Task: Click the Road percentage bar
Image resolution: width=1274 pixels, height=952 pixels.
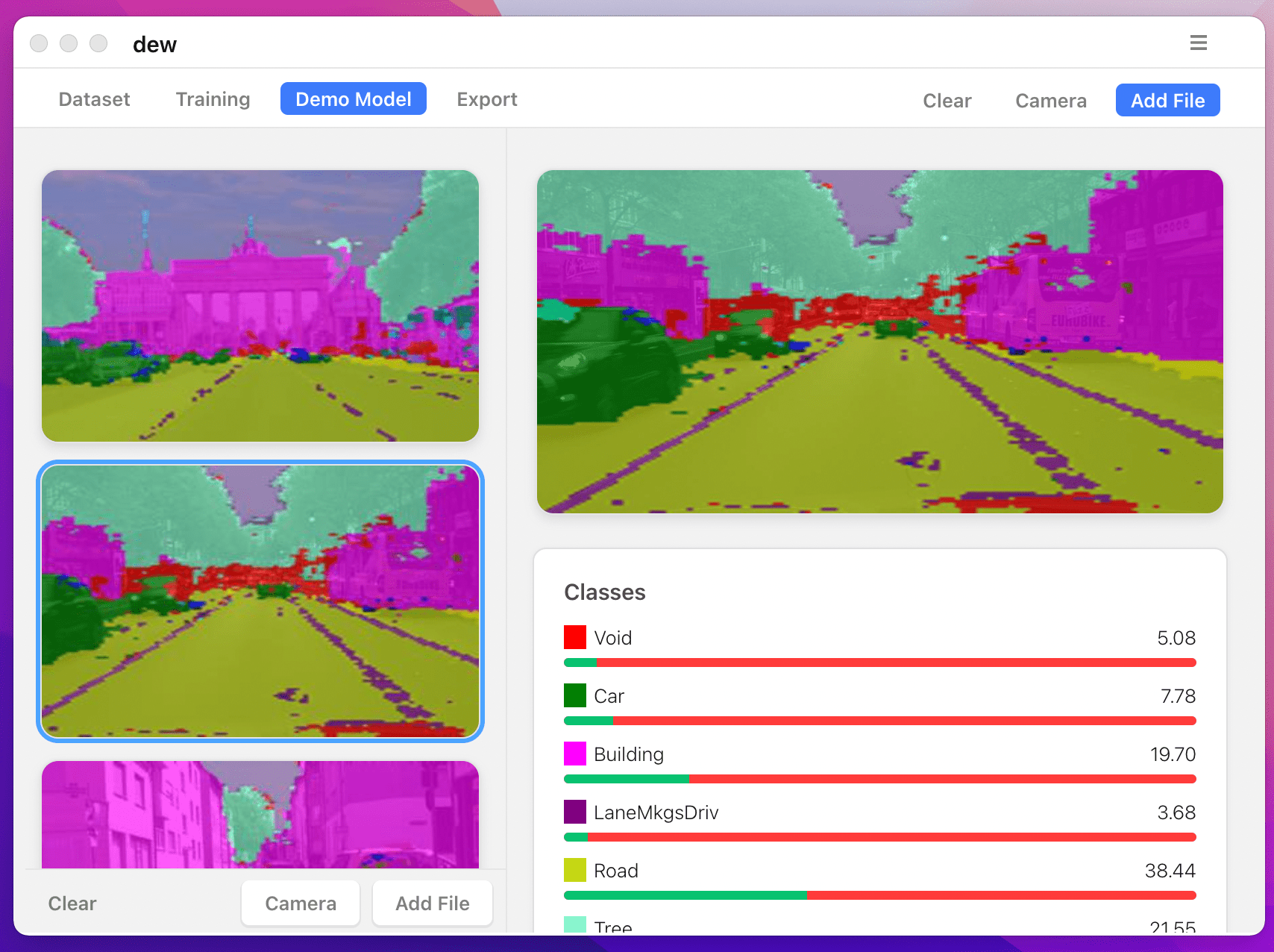Action: tap(879, 895)
